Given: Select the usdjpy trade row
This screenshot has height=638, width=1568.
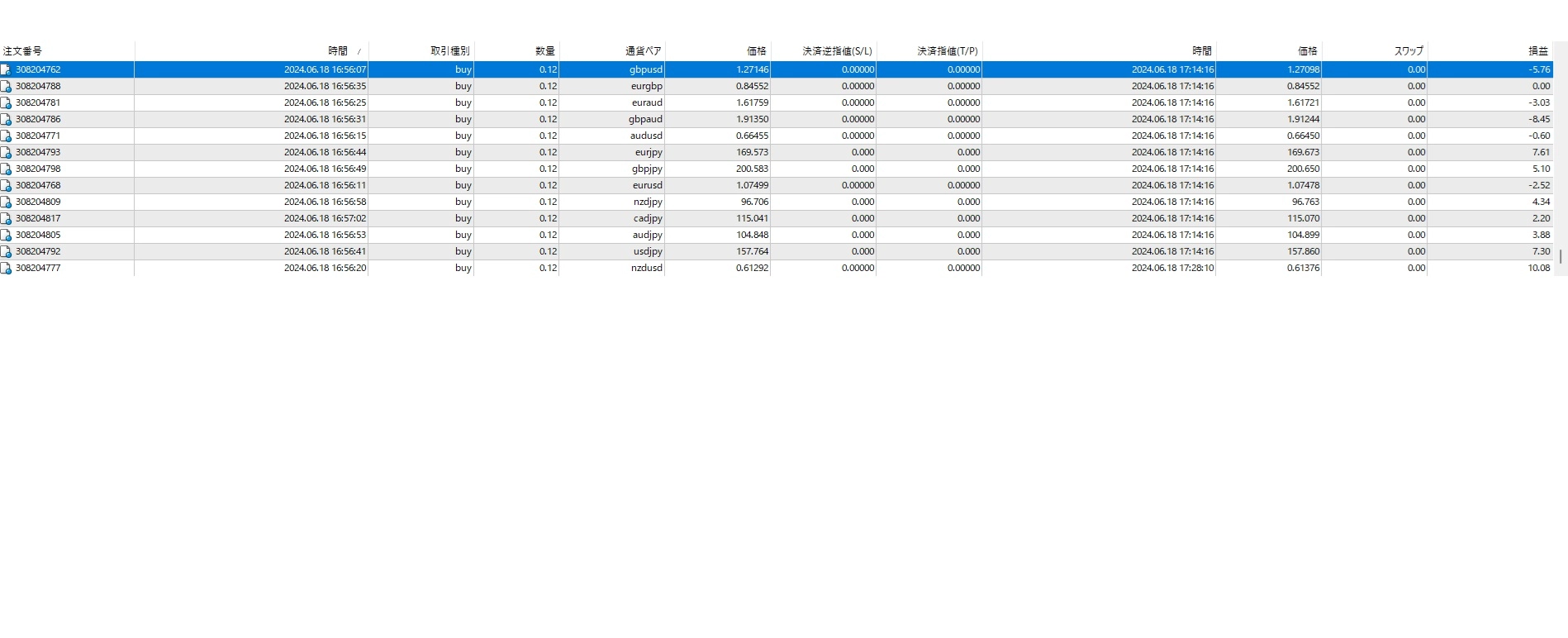Looking at the screenshot, I should [x=647, y=252].
